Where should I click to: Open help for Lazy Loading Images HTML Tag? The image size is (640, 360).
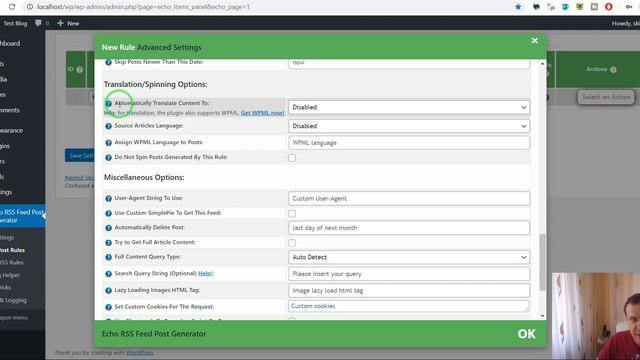point(109,291)
